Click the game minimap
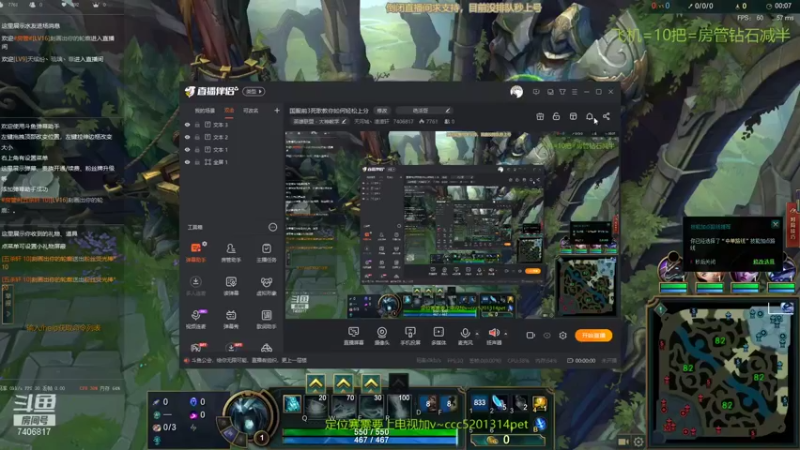This screenshot has width=800, height=450. pos(722,373)
